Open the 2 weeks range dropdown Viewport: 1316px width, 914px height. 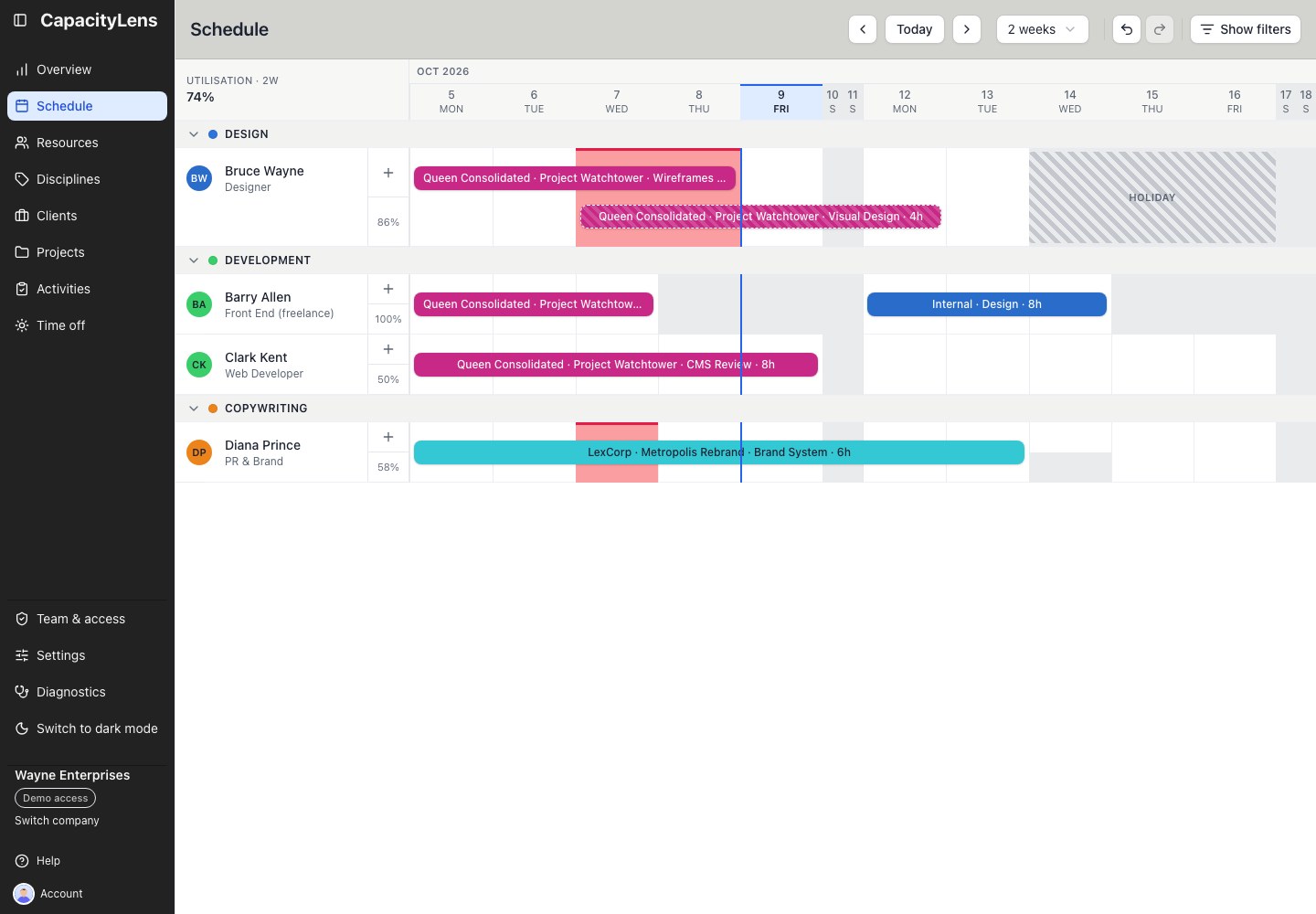pos(1043,29)
